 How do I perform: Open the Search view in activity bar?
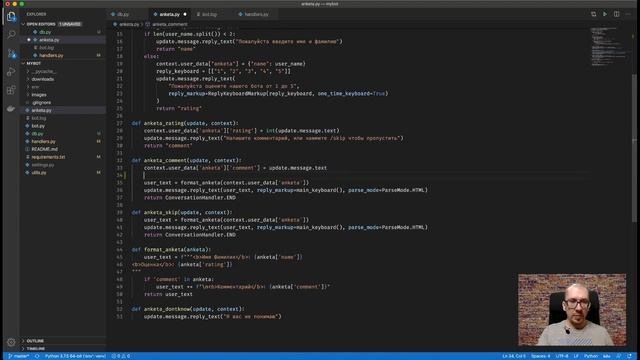coord(11,35)
